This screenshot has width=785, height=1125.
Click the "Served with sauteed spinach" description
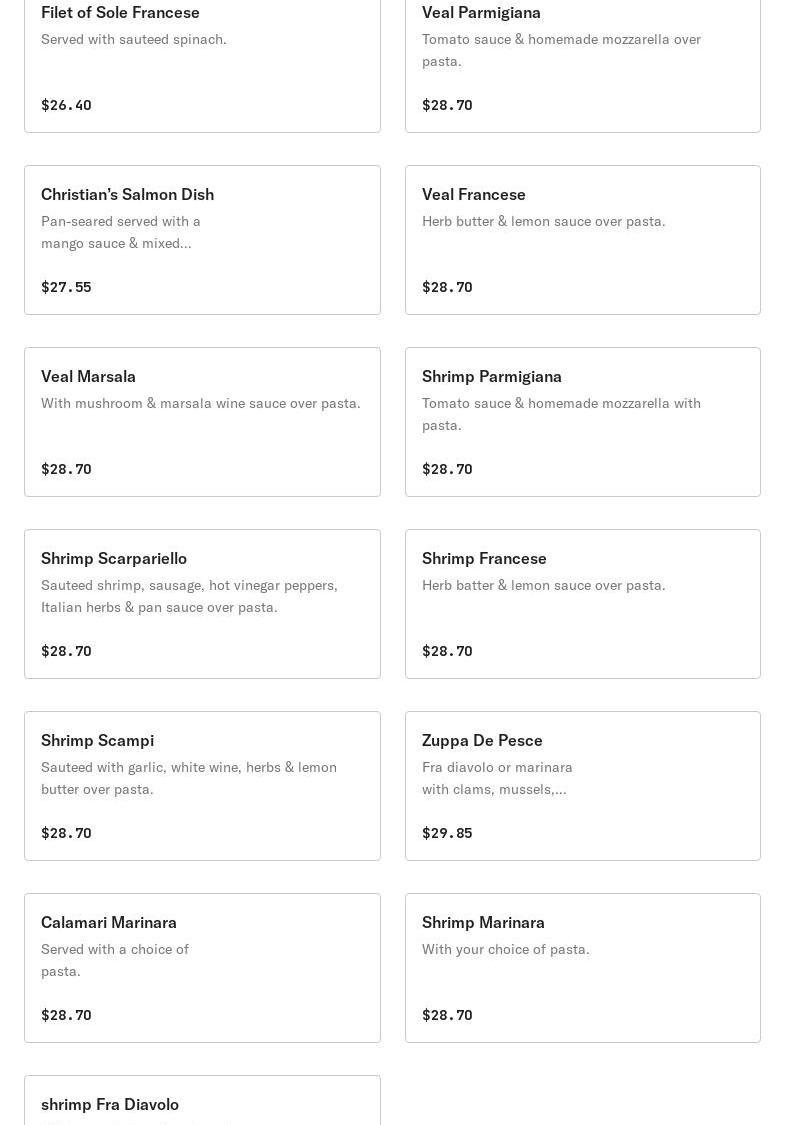134,39
